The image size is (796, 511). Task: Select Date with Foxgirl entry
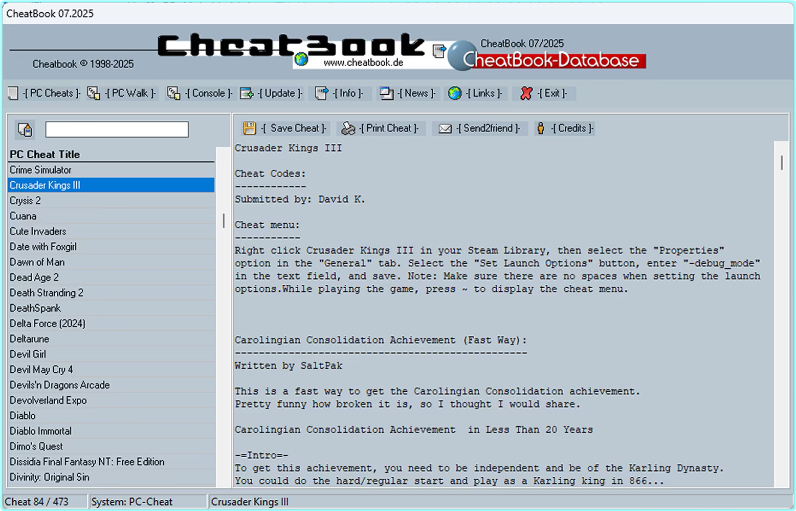coord(112,247)
